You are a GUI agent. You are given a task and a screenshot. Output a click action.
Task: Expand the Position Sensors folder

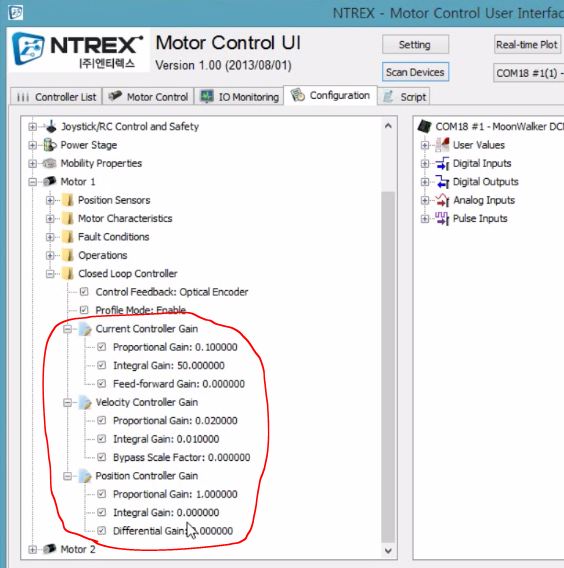pyautogui.click(x=50, y=200)
